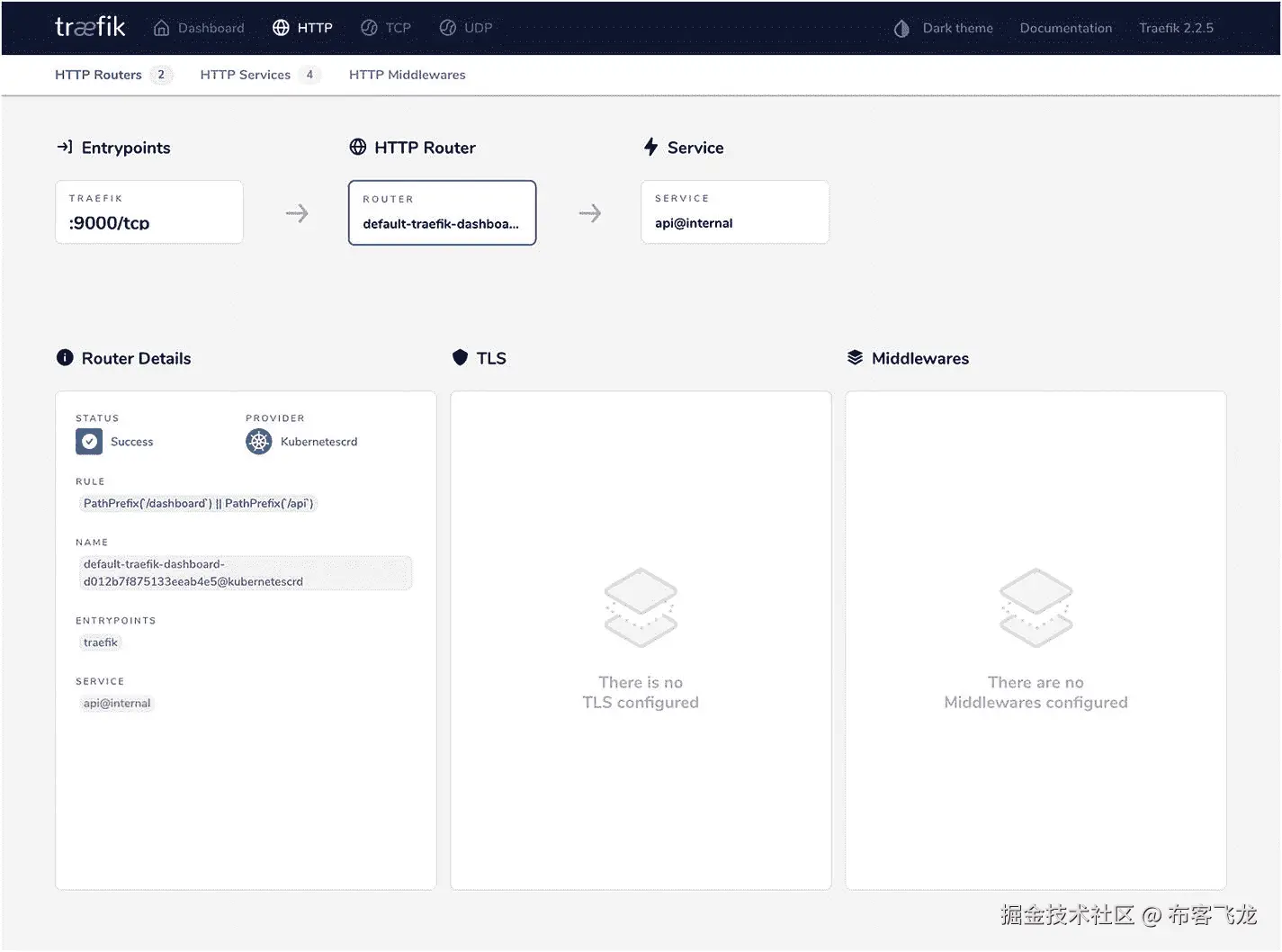The image size is (1282, 952).
Task: Click the empty Middlewares placeholder graphic
Action: (x=1036, y=607)
